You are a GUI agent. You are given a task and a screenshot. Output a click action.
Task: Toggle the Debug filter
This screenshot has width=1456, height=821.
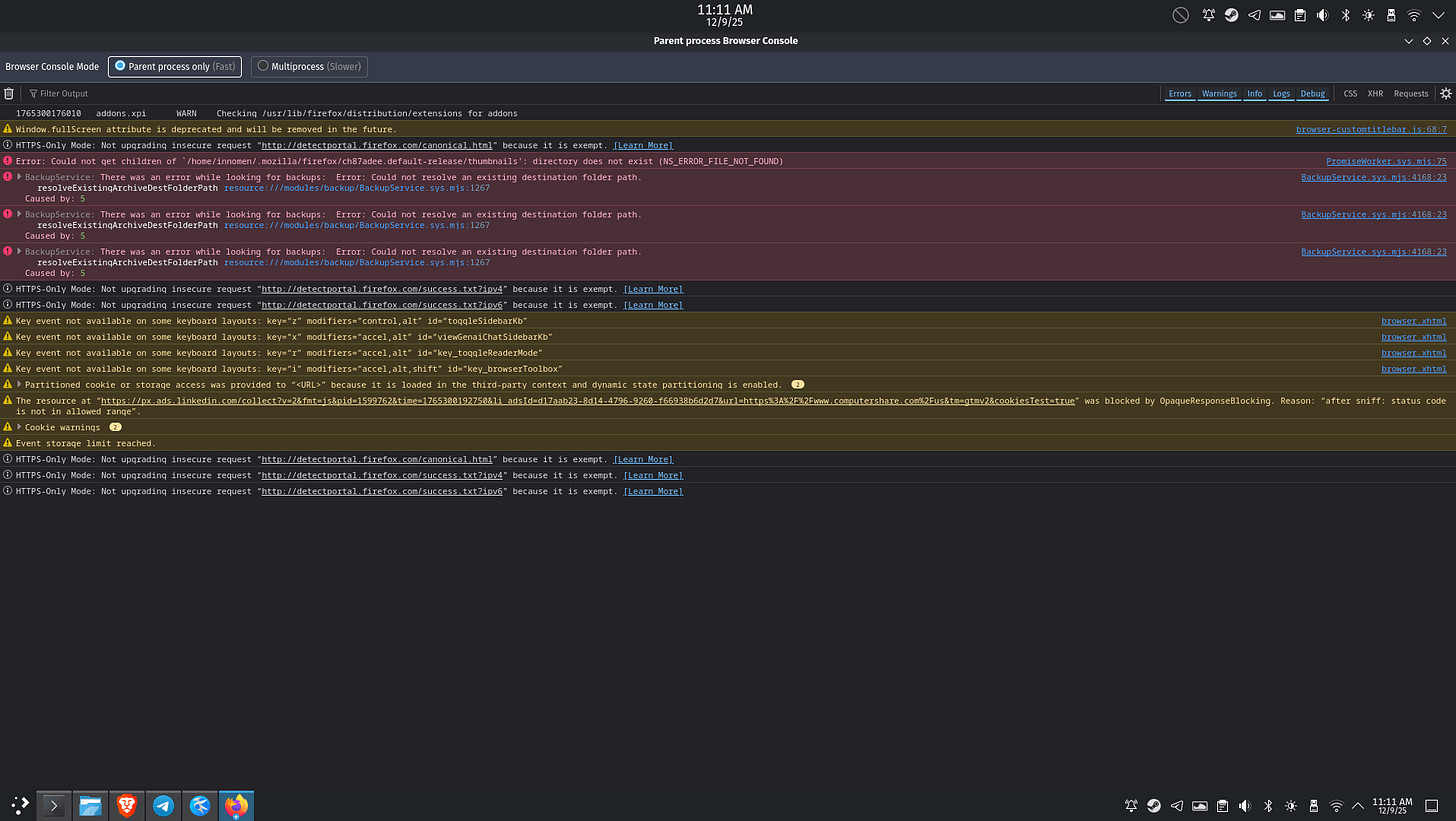tap(1312, 93)
